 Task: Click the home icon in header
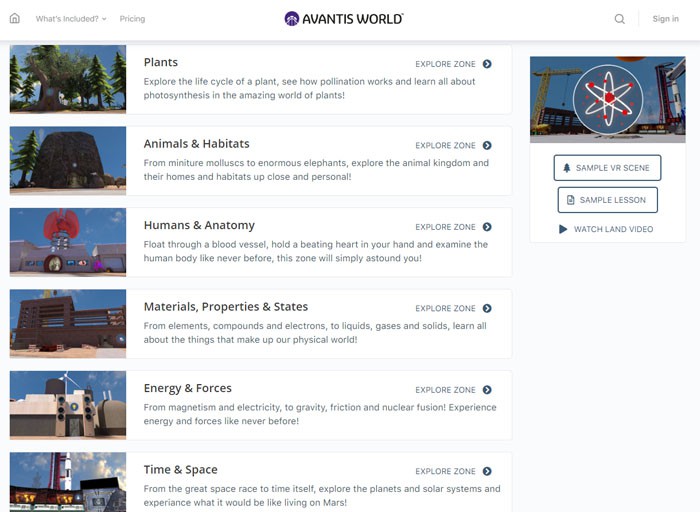point(14,19)
